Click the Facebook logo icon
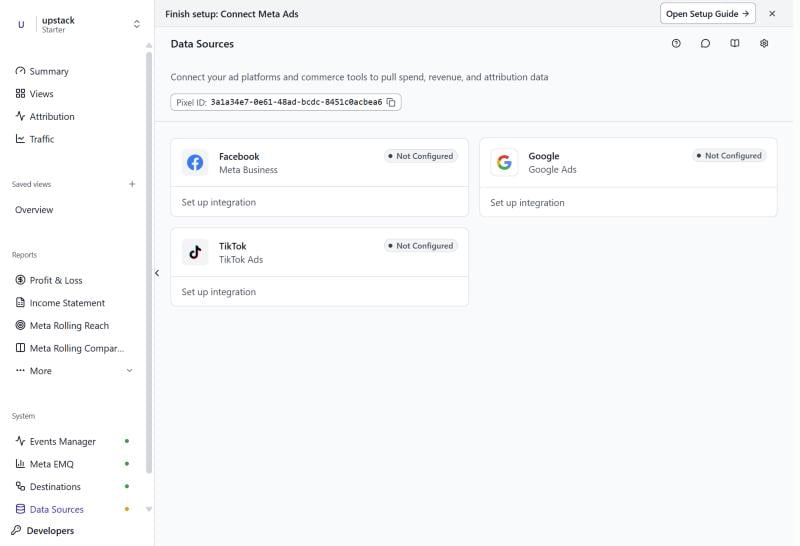This screenshot has width=800, height=546. [195, 163]
